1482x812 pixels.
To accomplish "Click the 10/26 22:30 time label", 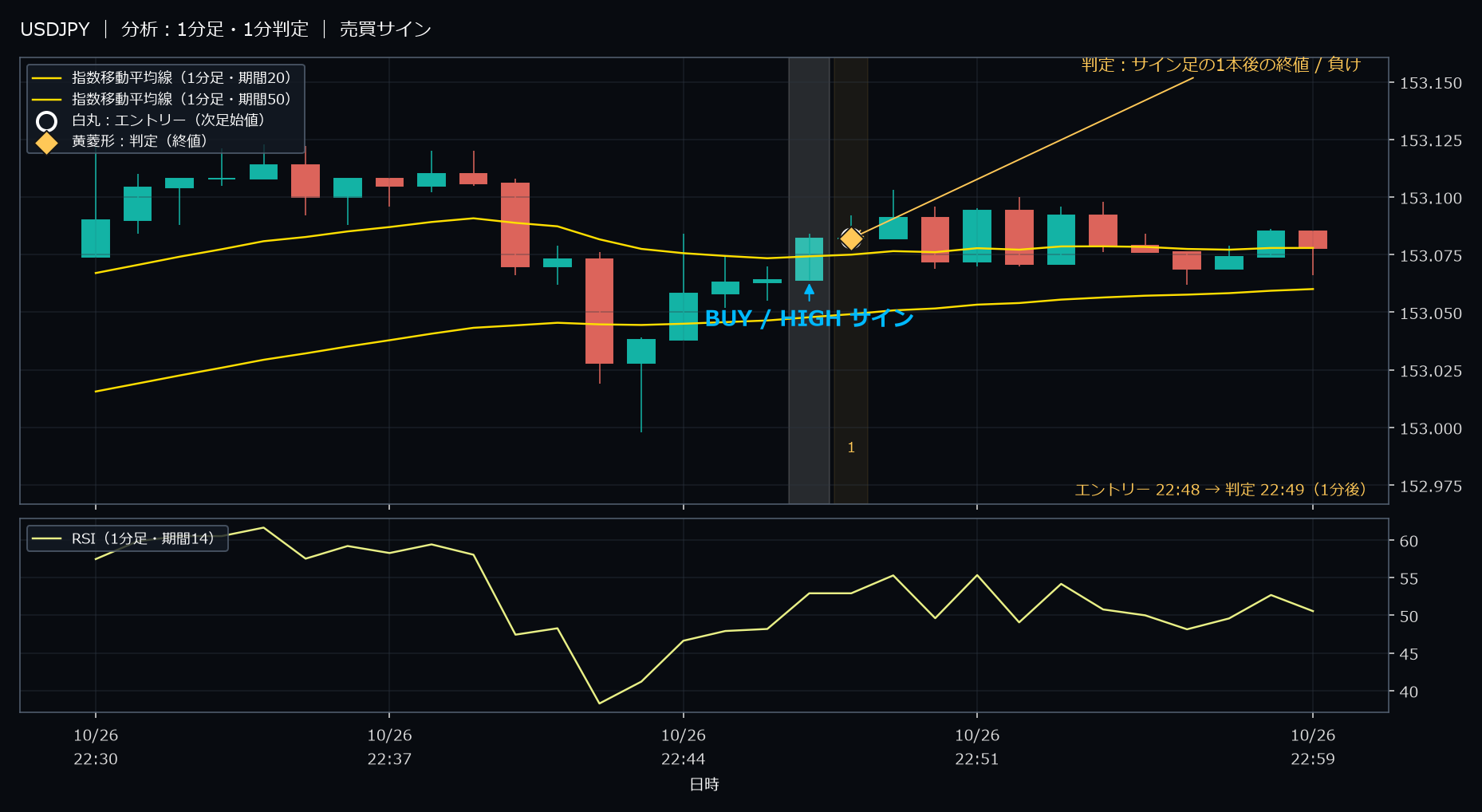I will (96, 747).
